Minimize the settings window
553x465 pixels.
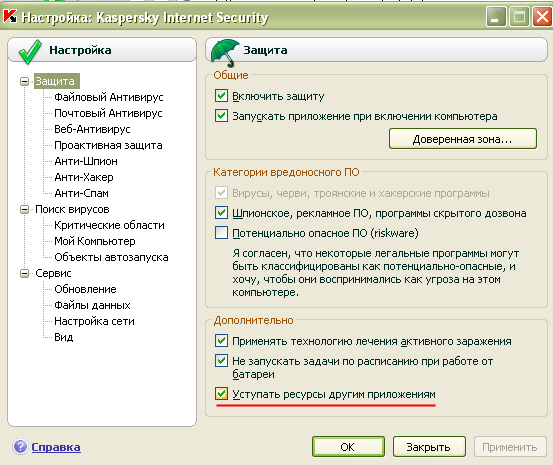496,17
